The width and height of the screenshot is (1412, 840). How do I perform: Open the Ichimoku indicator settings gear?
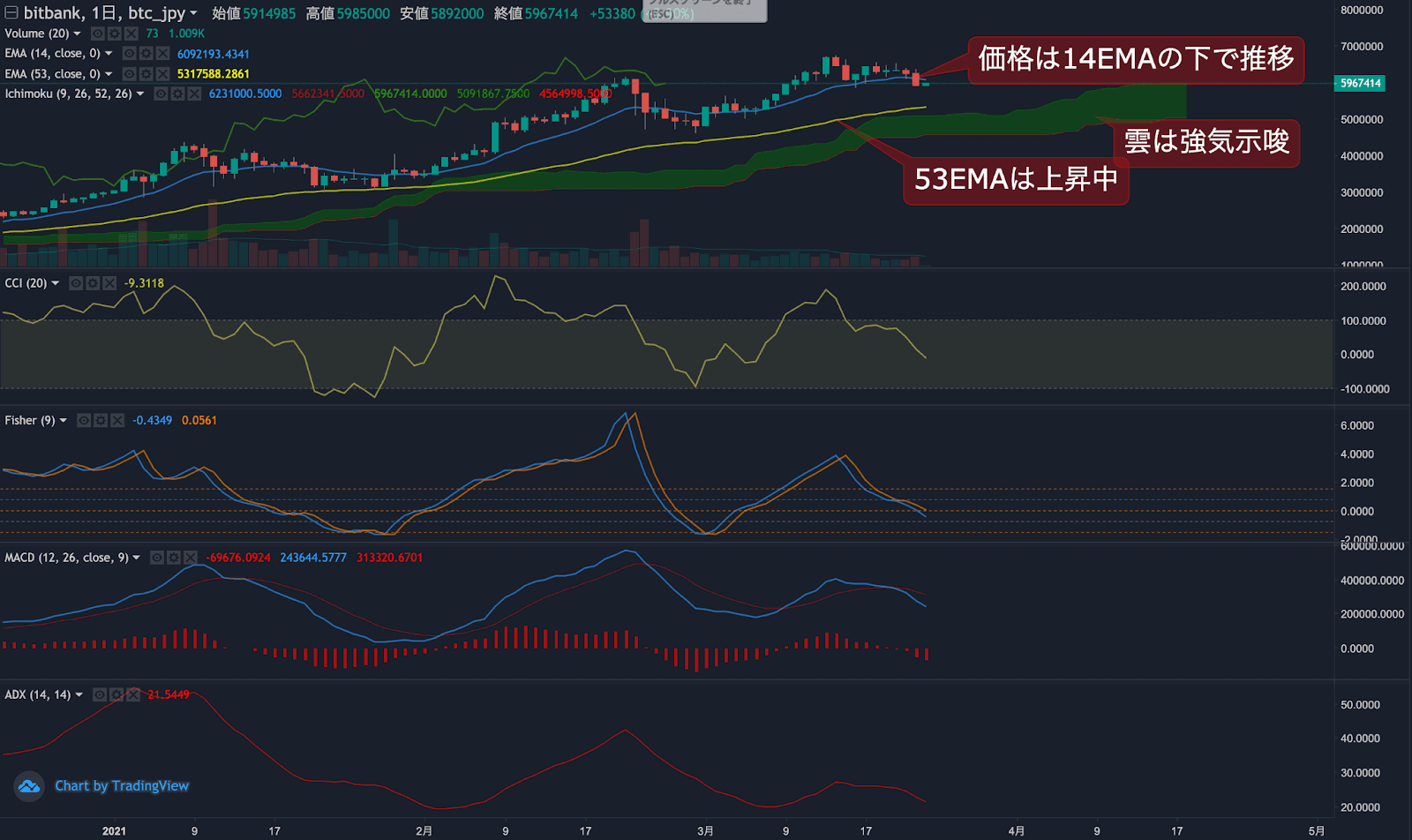[x=176, y=94]
